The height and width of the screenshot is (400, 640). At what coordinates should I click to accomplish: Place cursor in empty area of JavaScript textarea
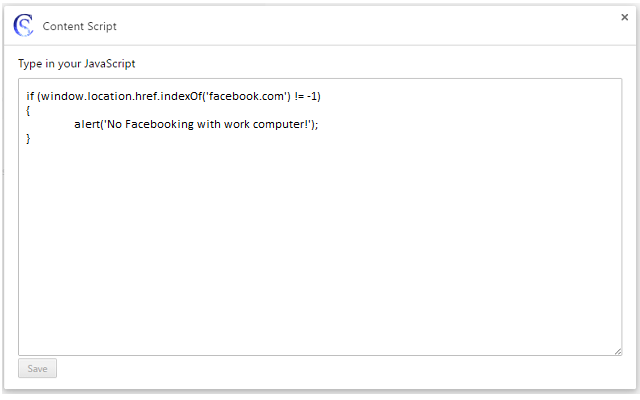click(x=320, y=250)
